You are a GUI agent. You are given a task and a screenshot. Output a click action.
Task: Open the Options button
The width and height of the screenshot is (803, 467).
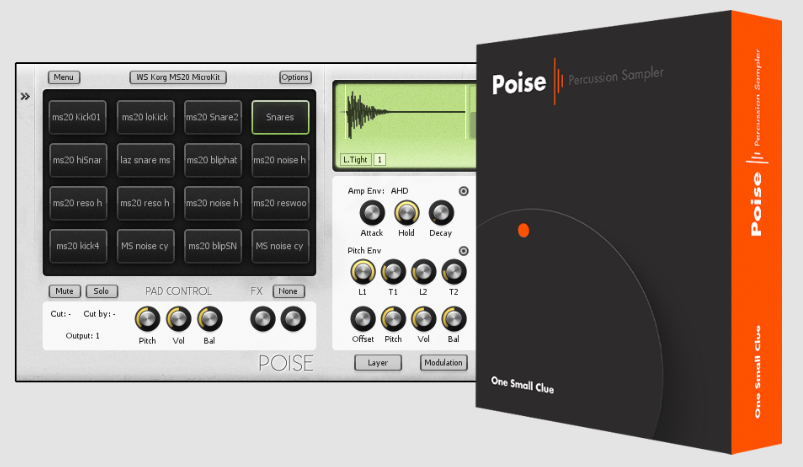[x=295, y=77]
